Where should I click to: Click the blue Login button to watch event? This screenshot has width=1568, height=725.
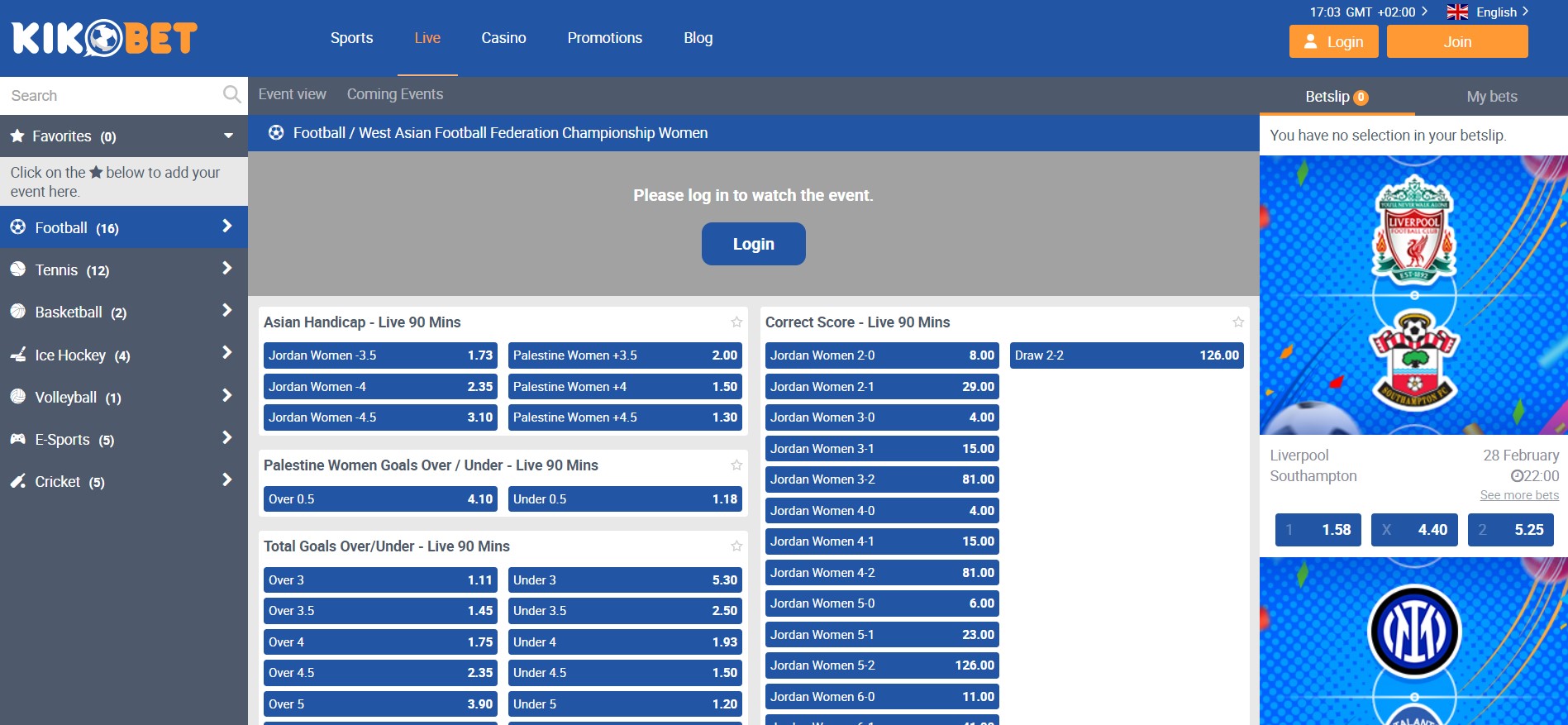click(753, 244)
